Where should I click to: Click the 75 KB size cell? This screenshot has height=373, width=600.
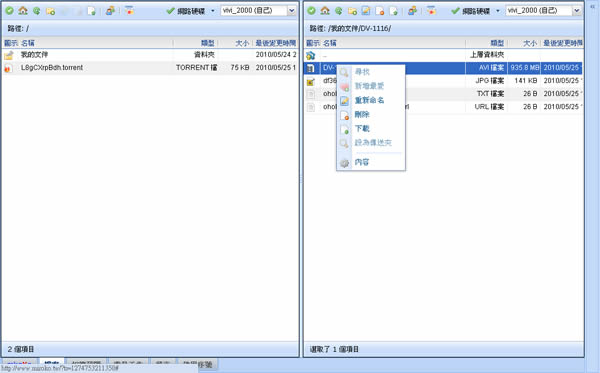pyautogui.click(x=240, y=68)
